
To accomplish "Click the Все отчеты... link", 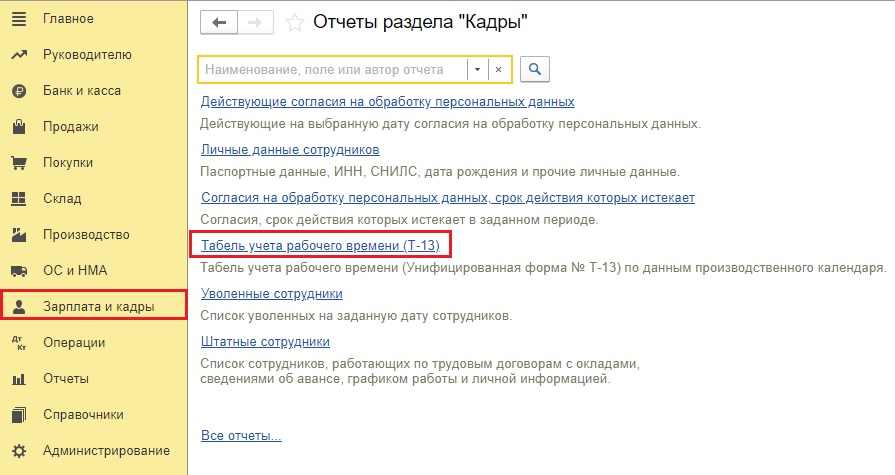I will point(241,436).
